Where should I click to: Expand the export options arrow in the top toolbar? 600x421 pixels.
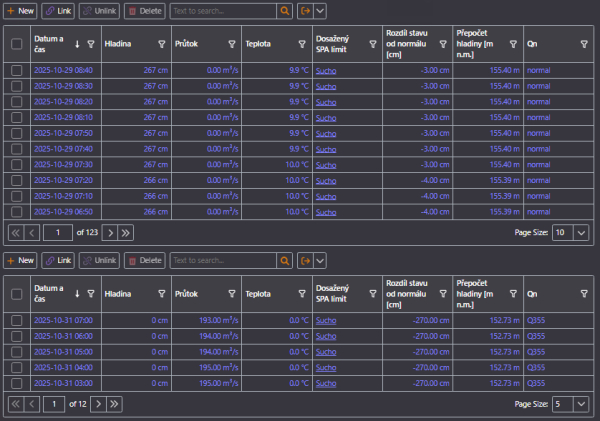(x=320, y=10)
